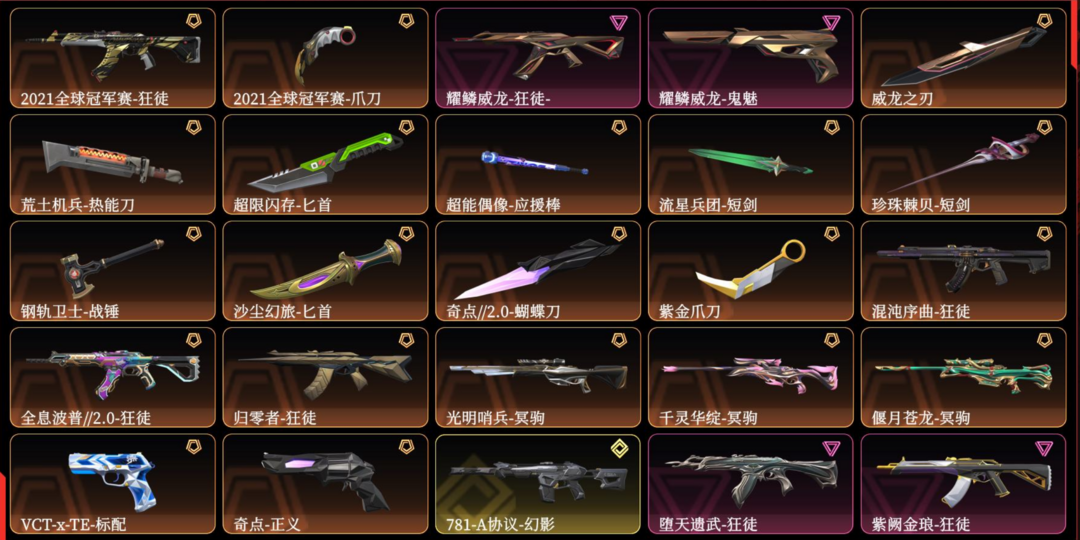Pick the 沙尘幻旅-匕首 curved dagger

click(325, 271)
